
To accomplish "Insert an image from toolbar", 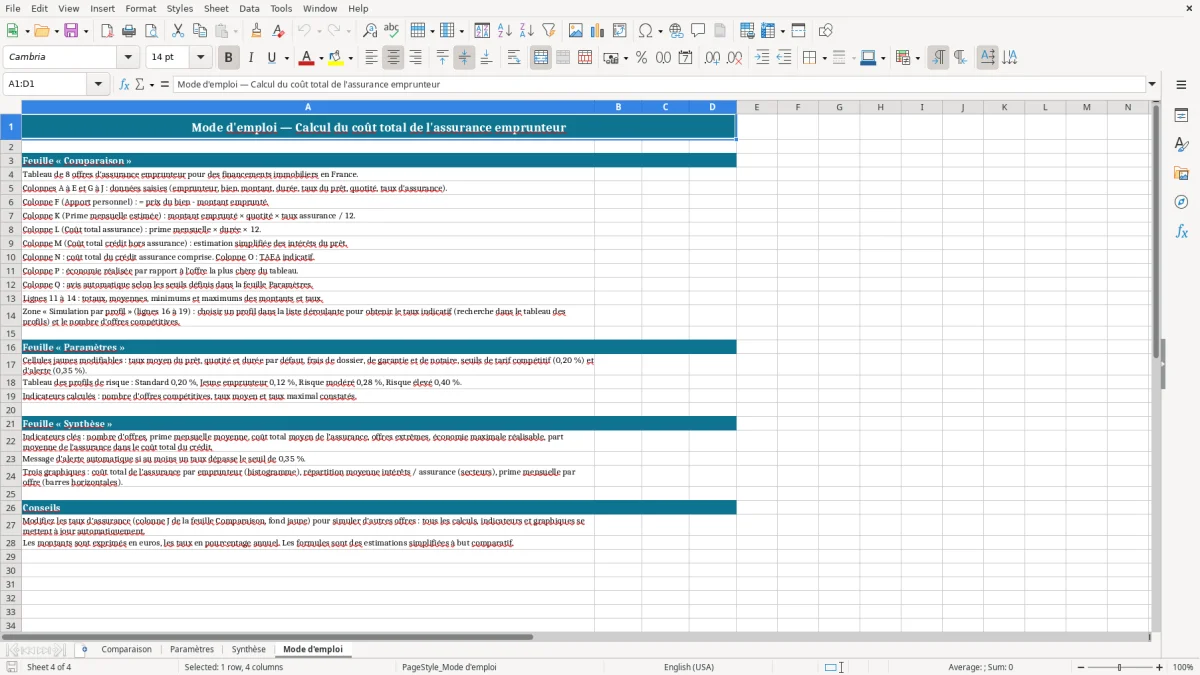I will click(x=576, y=31).
